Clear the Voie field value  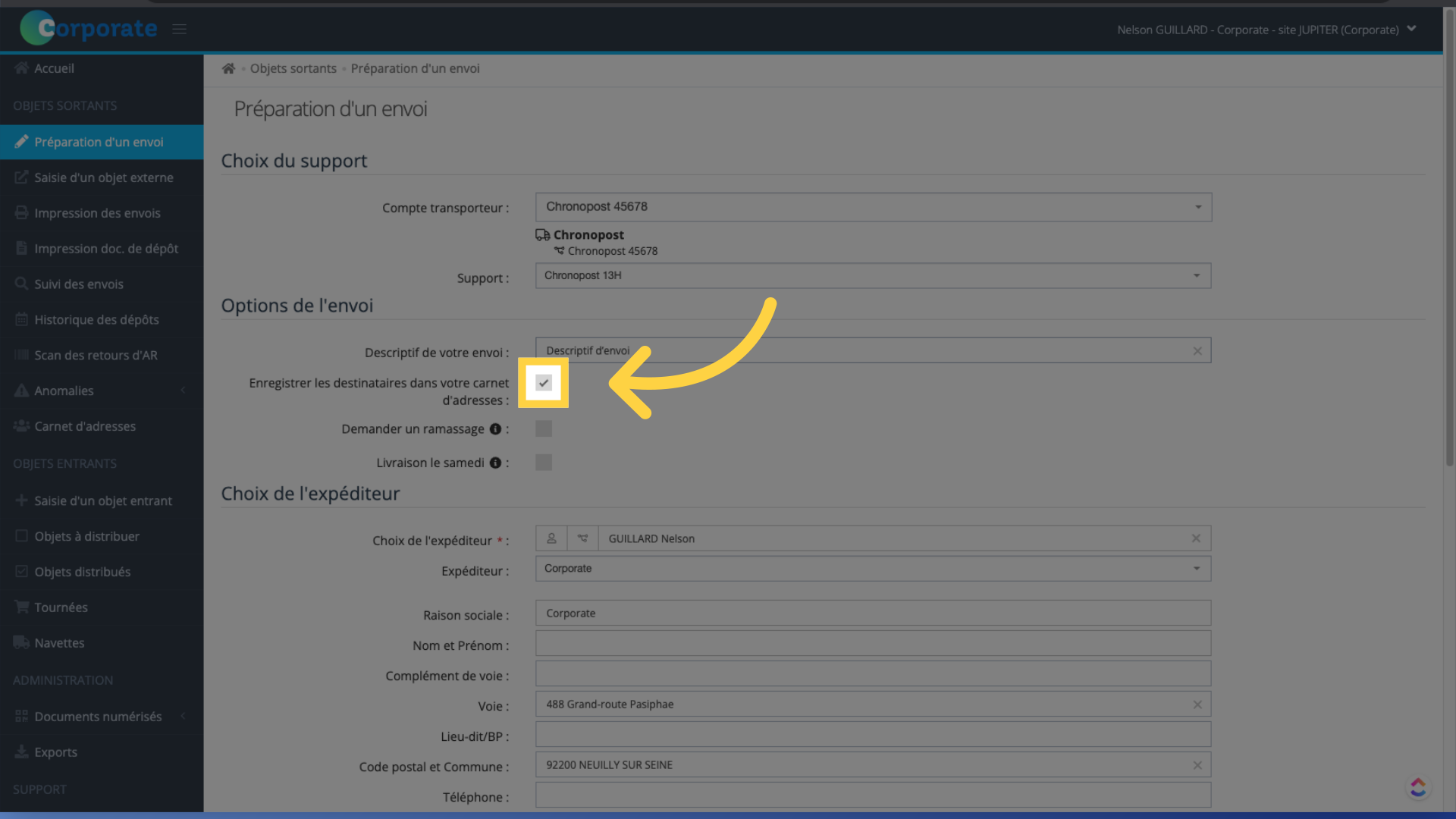coord(1197,704)
